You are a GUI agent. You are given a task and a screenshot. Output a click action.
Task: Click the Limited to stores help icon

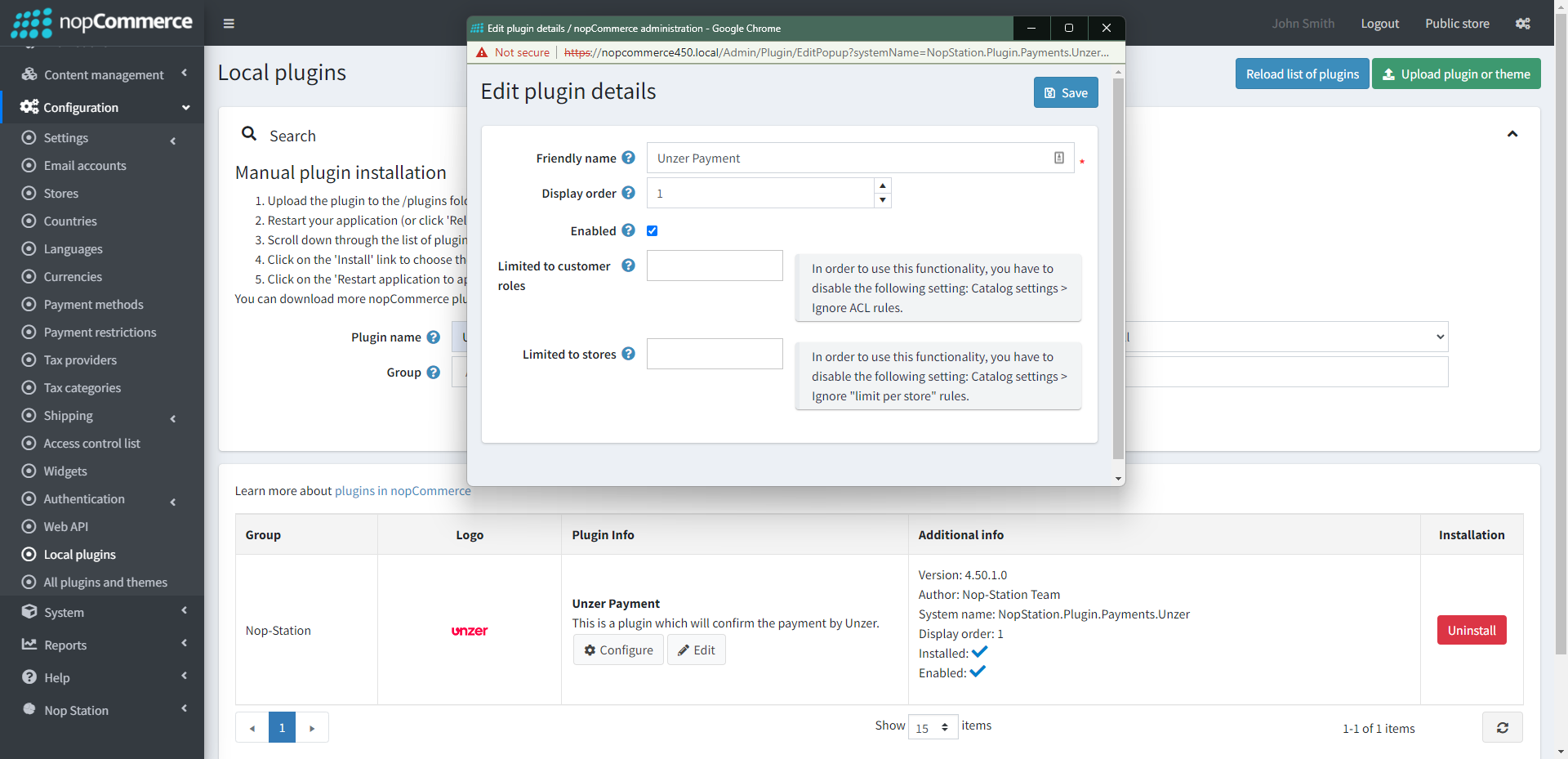628,354
